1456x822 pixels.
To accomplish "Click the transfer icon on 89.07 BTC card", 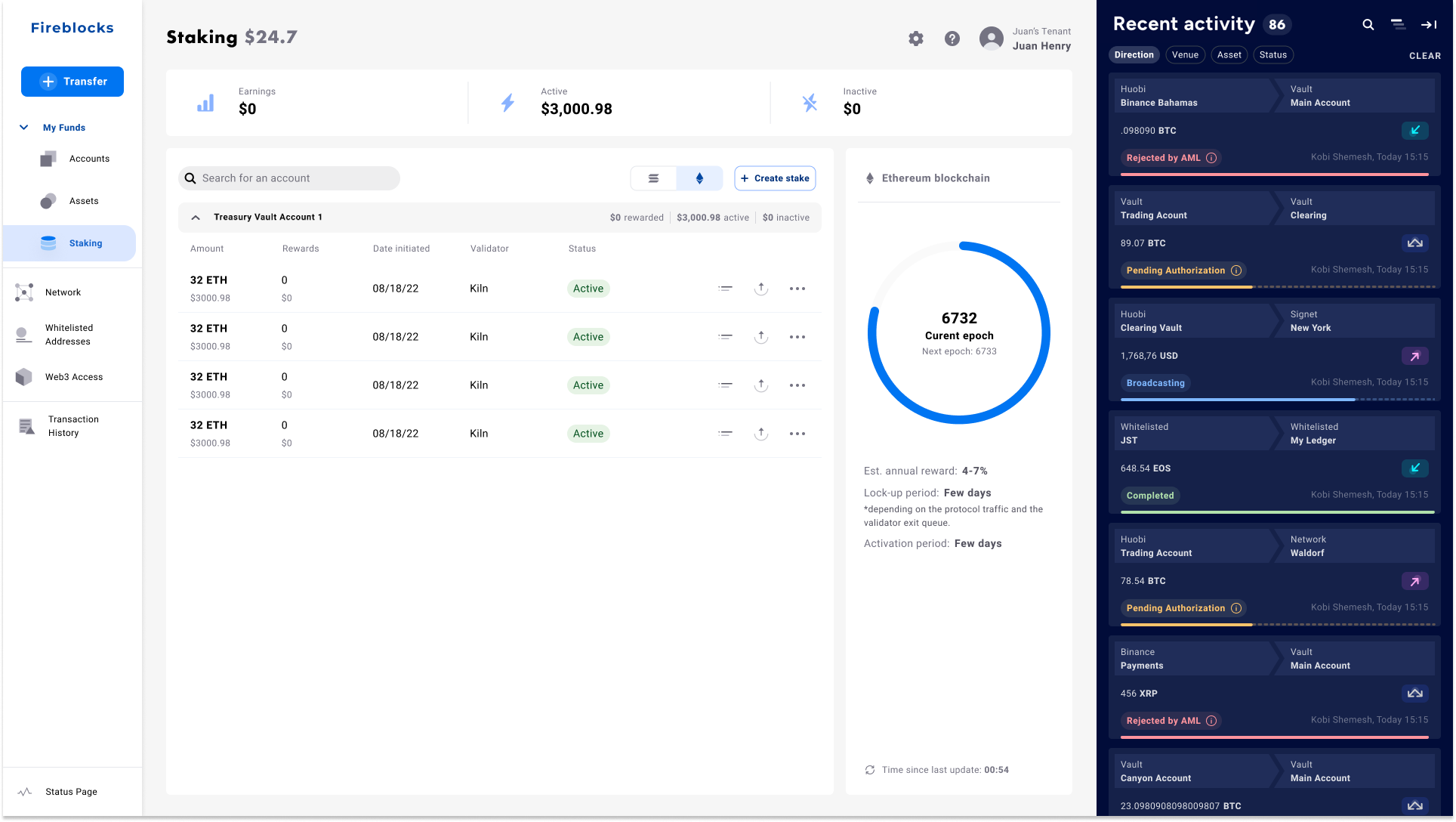I will click(1415, 243).
